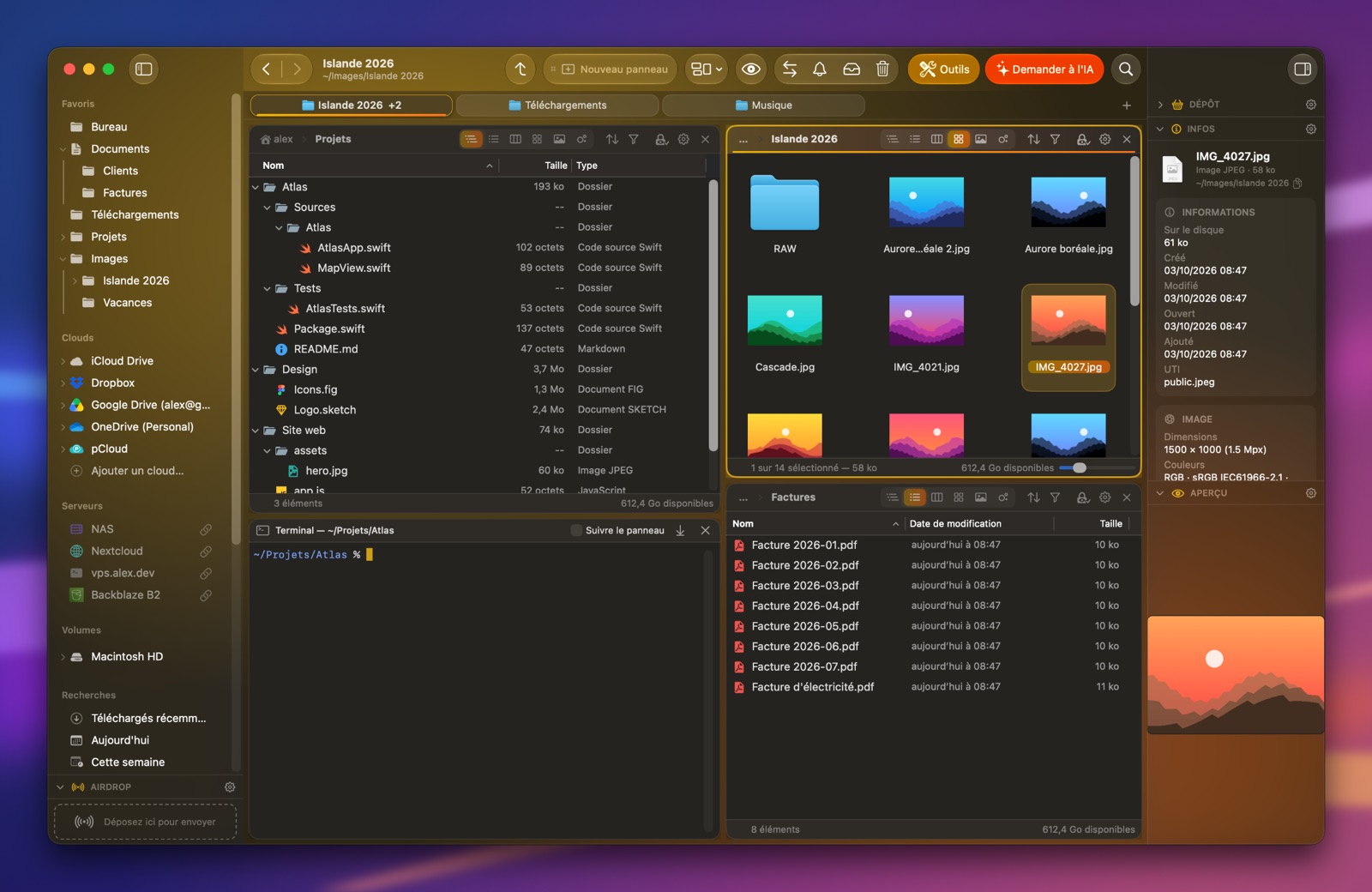The image size is (1372, 892).
Task: Click the icon size slider in Islande 2026 pane
Action: (1095, 468)
